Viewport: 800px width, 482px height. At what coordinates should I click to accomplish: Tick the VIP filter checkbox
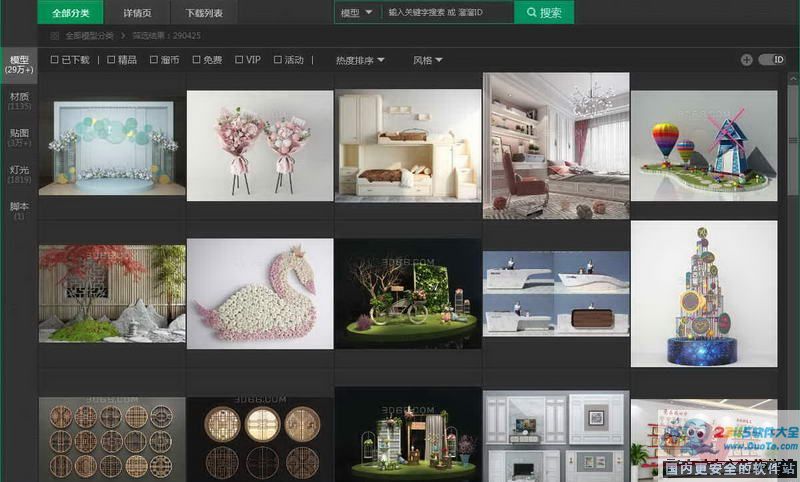[239, 60]
